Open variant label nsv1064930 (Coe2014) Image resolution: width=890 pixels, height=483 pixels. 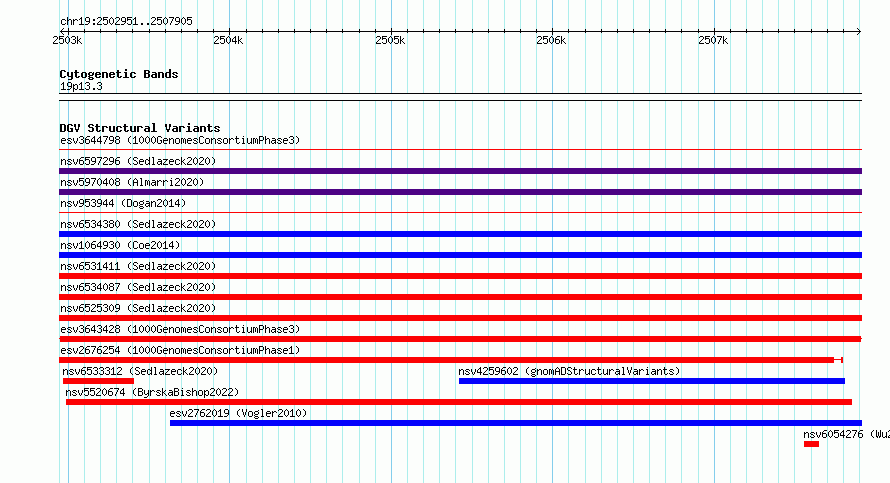point(120,245)
